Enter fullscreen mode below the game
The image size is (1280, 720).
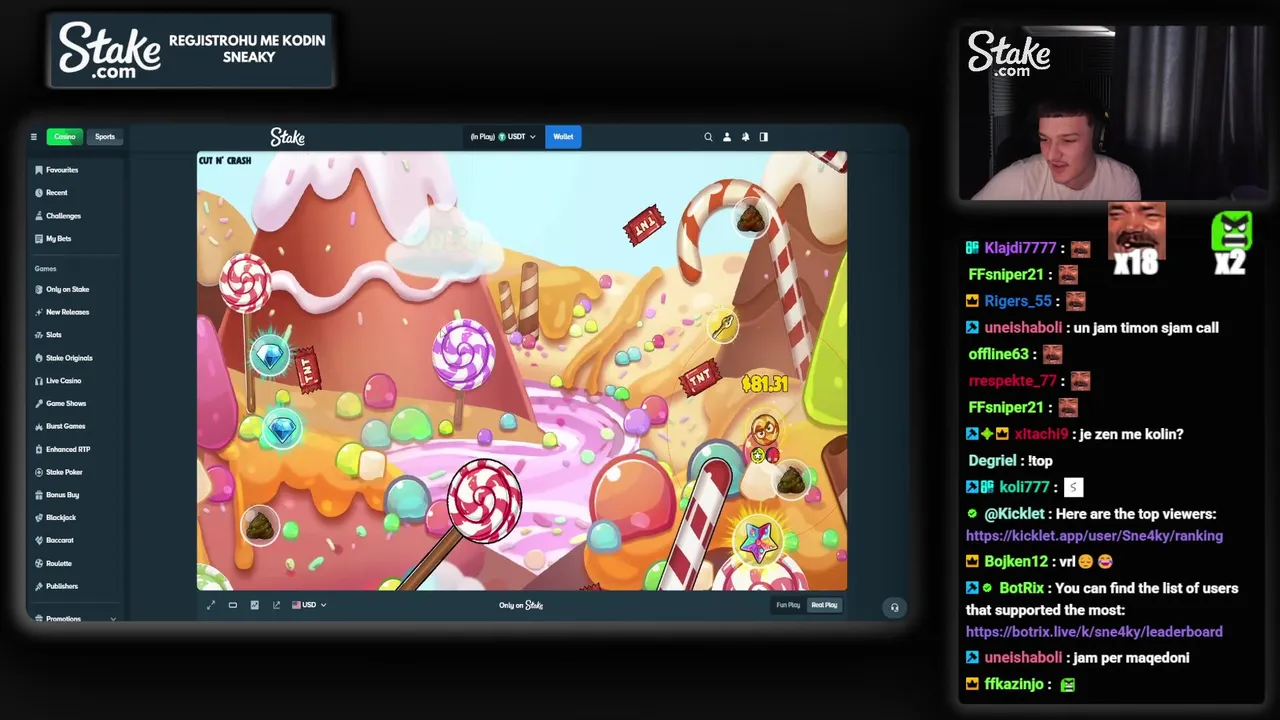(211, 605)
